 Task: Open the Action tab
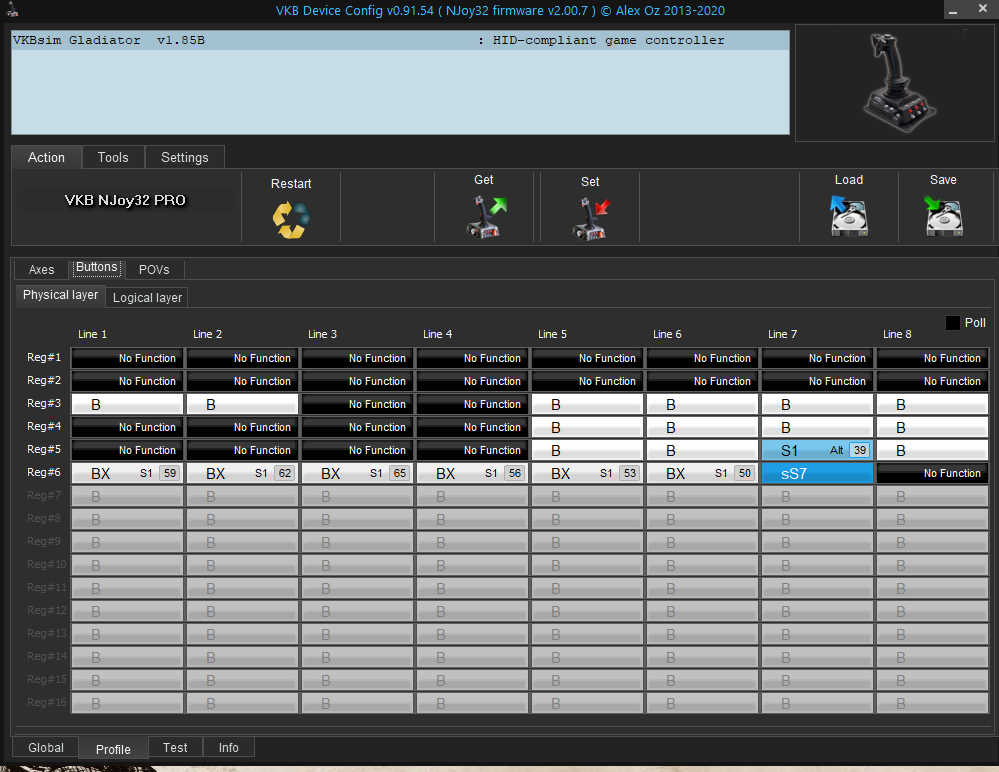pyautogui.click(x=46, y=157)
